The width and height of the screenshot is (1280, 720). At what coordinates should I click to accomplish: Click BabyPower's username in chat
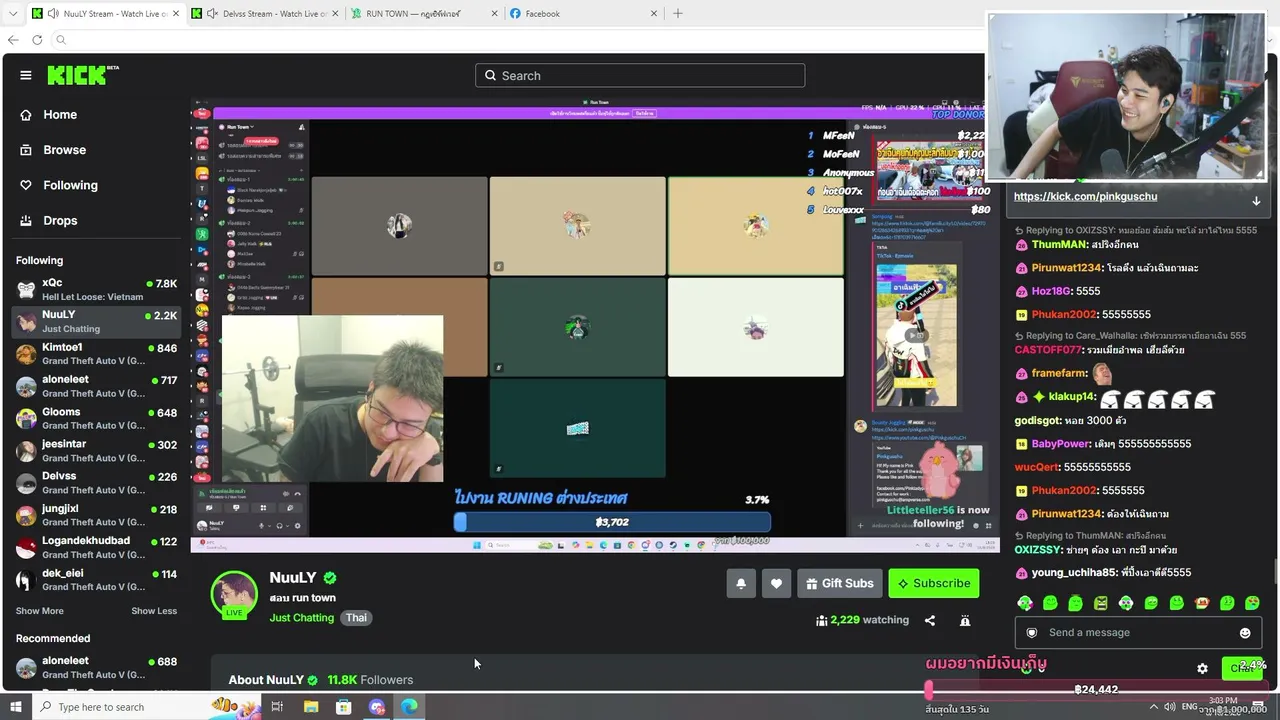(x=1061, y=444)
